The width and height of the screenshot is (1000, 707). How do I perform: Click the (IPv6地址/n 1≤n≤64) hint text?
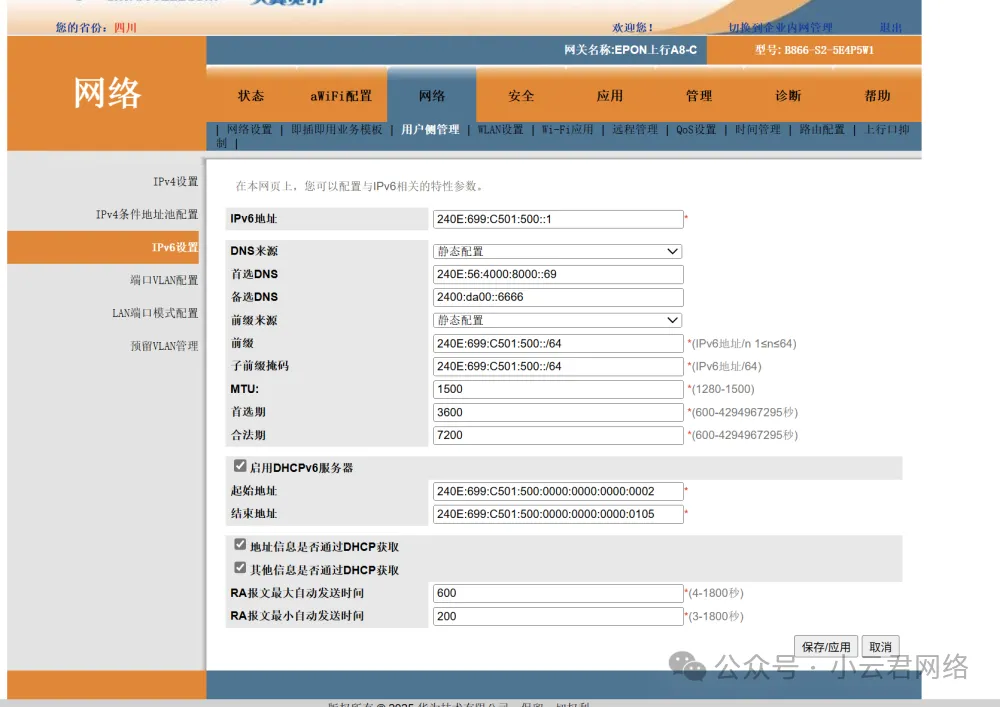(744, 344)
